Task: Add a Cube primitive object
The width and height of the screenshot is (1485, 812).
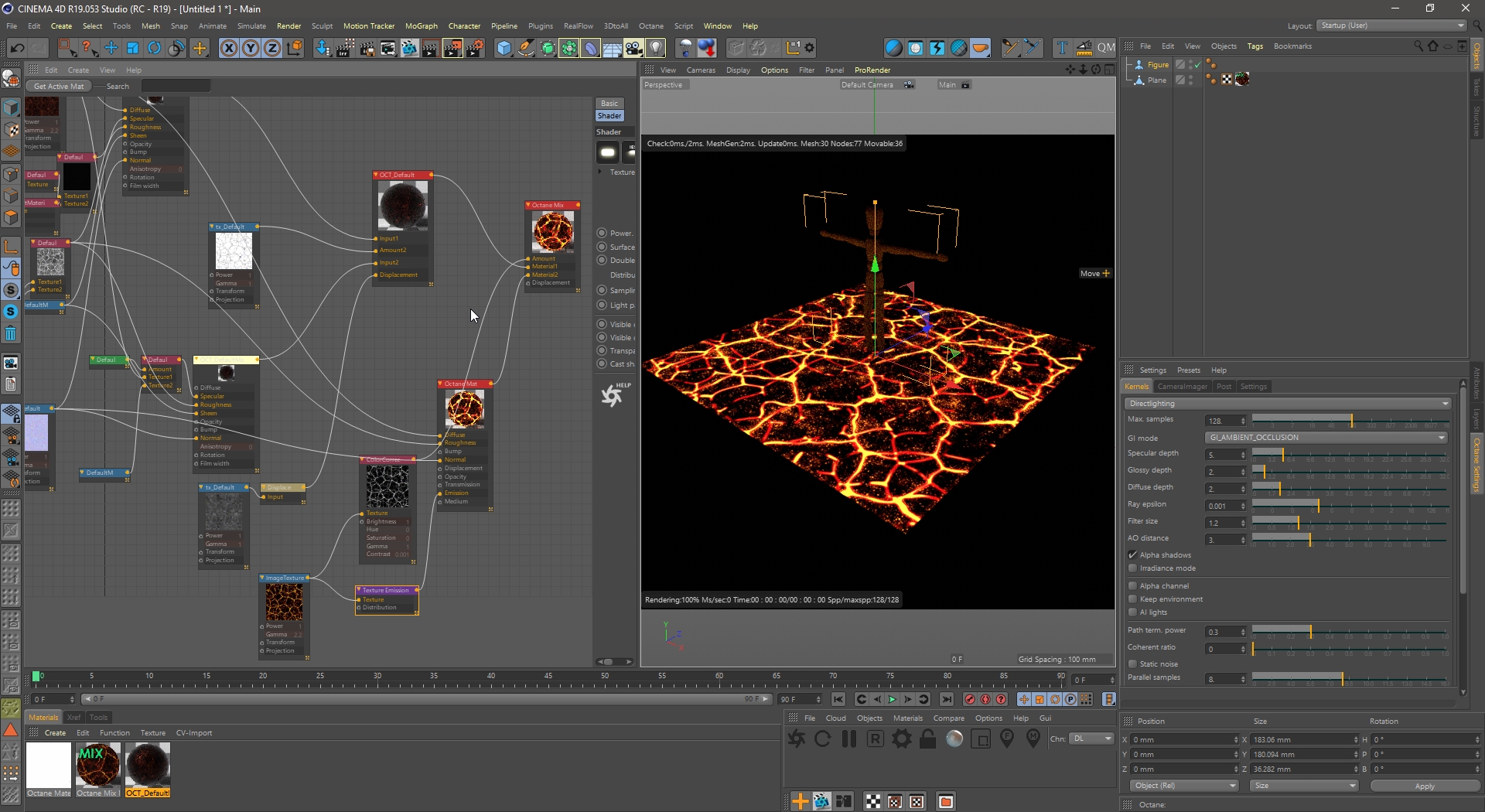Action: 504,48
